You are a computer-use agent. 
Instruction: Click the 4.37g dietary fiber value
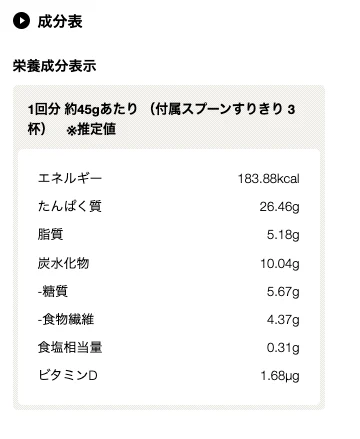click(x=283, y=320)
